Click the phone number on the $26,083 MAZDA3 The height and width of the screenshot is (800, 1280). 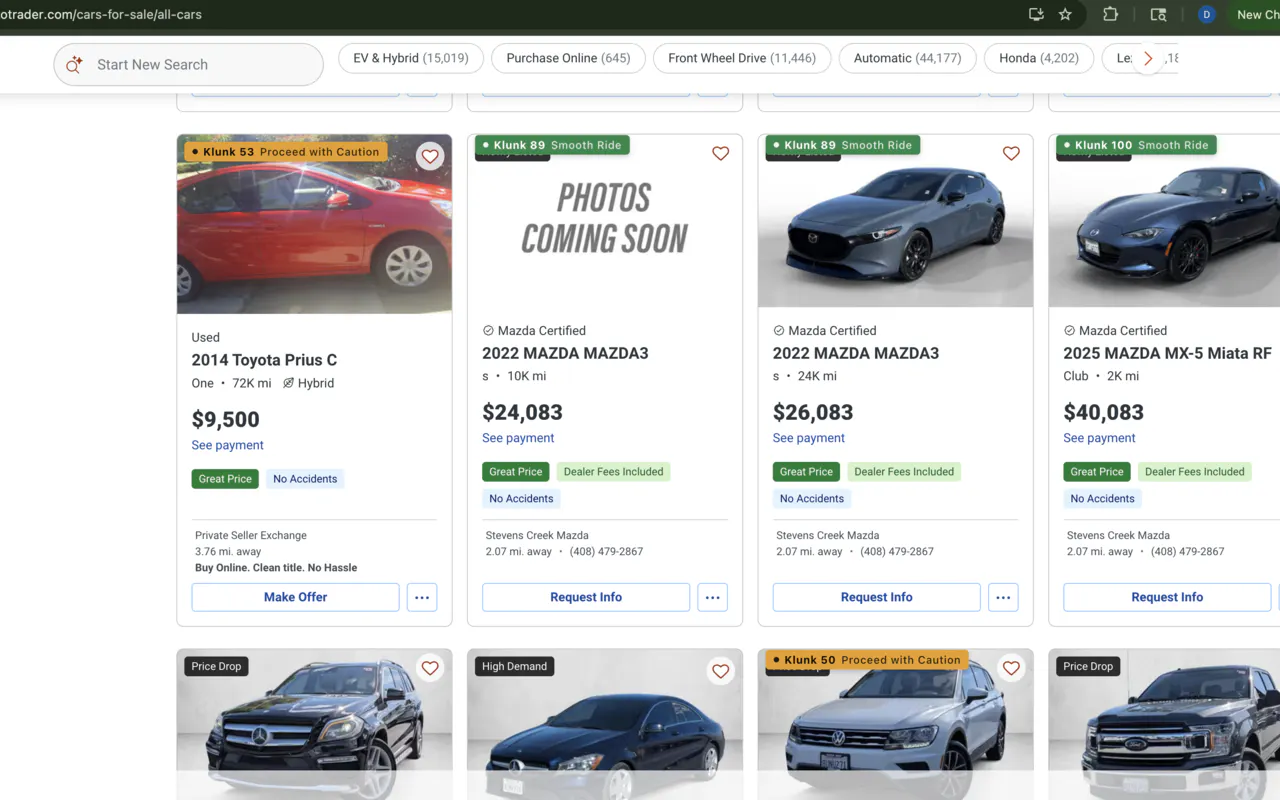click(x=897, y=551)
